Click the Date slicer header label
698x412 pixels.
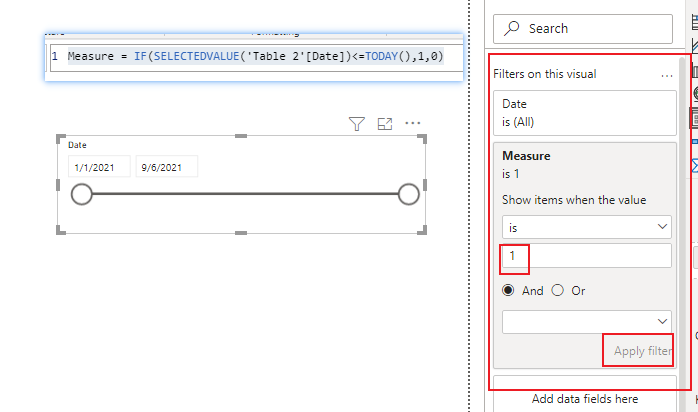[77, 145]
